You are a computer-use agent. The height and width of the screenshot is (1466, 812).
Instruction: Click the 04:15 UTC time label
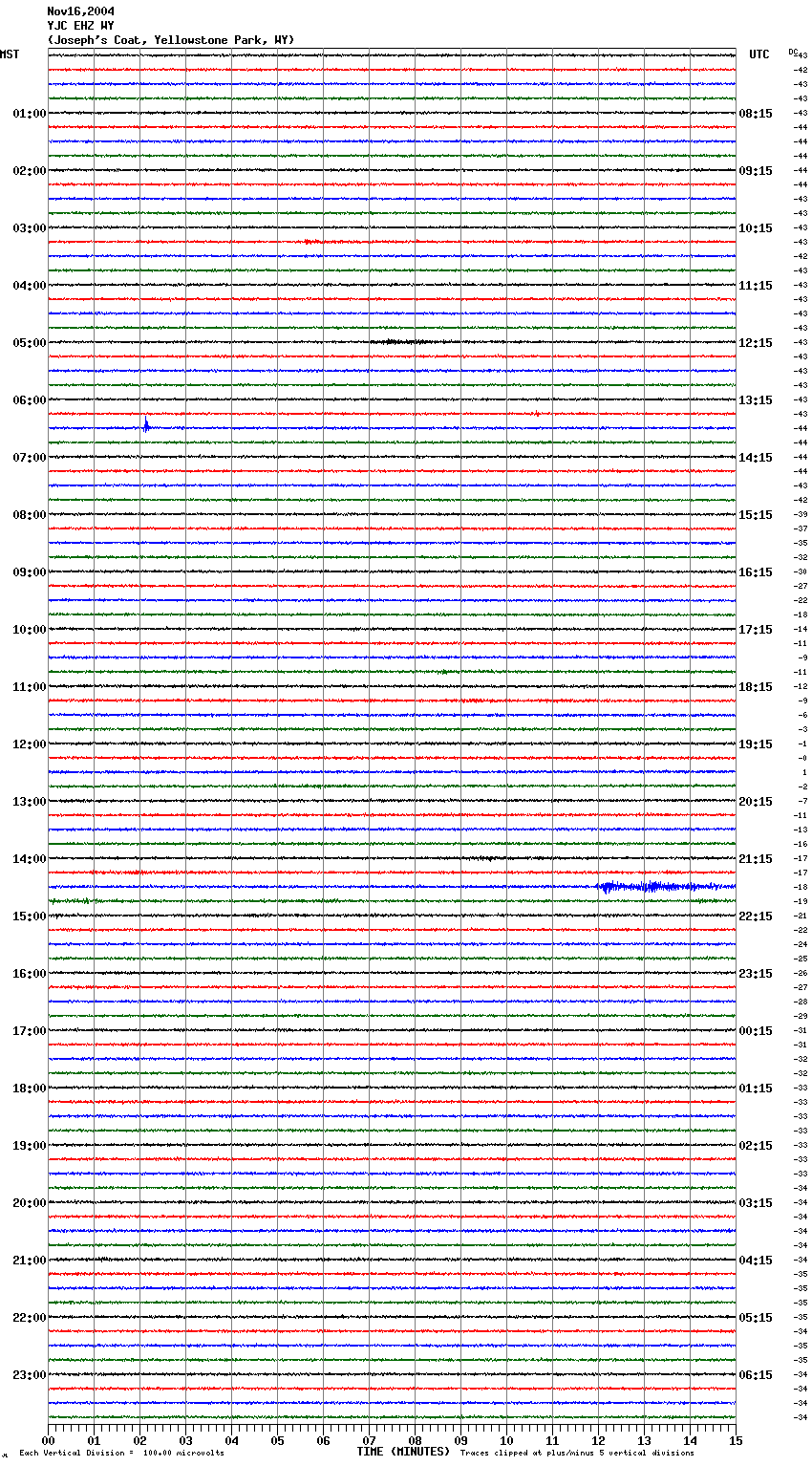coord(756,1261)
